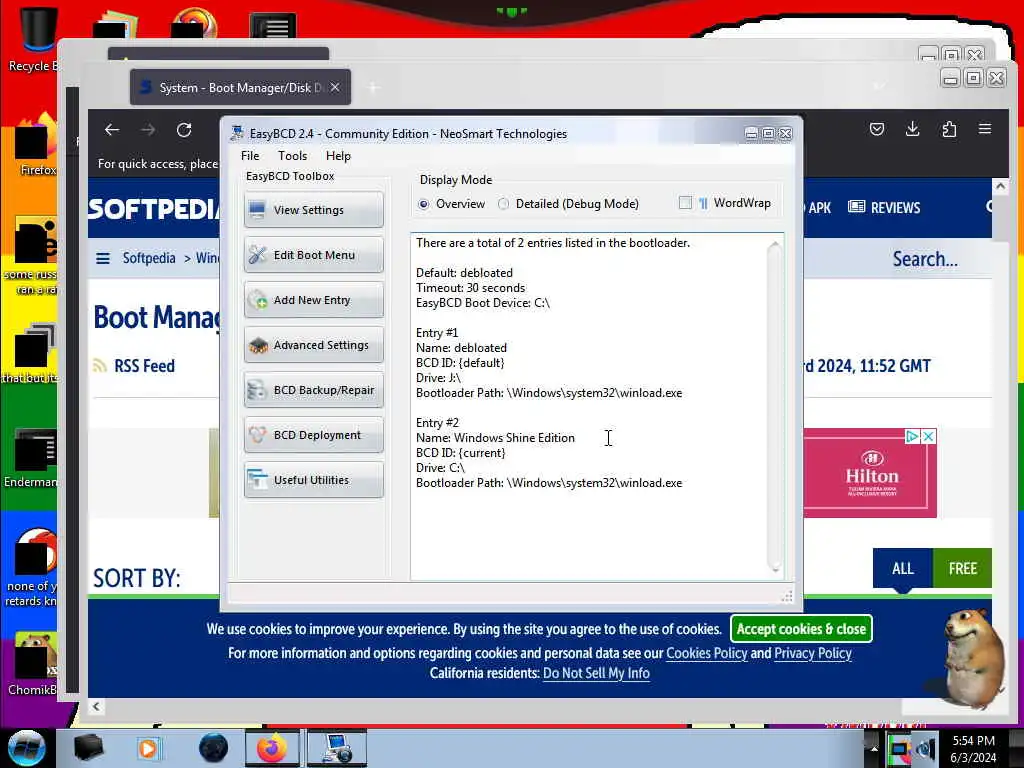Open BCD Backup/Repair section
This screenshot has height=768, width=1024.
coord(313,390)
